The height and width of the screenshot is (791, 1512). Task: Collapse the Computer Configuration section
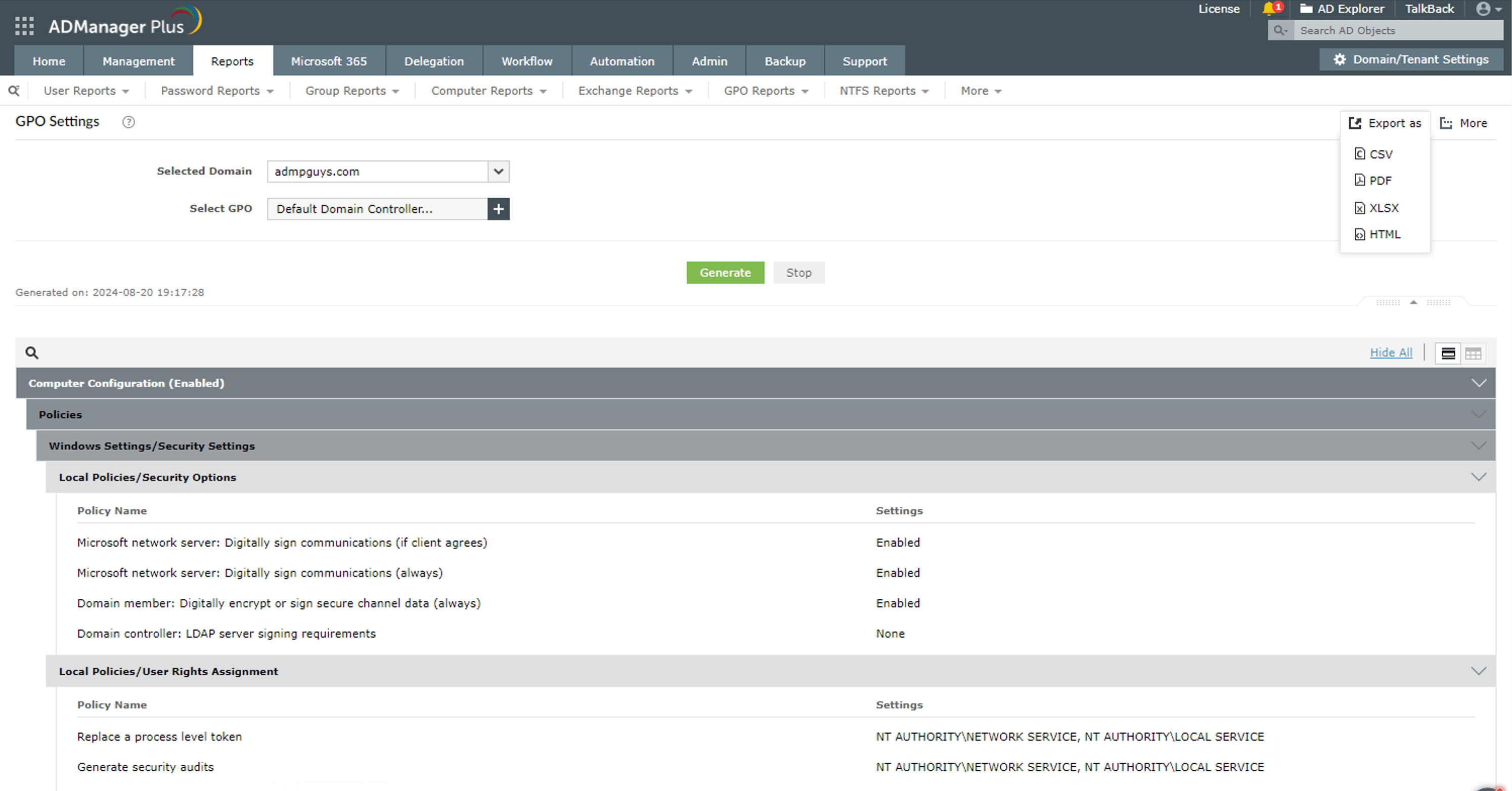click(x=1478, y=383)
